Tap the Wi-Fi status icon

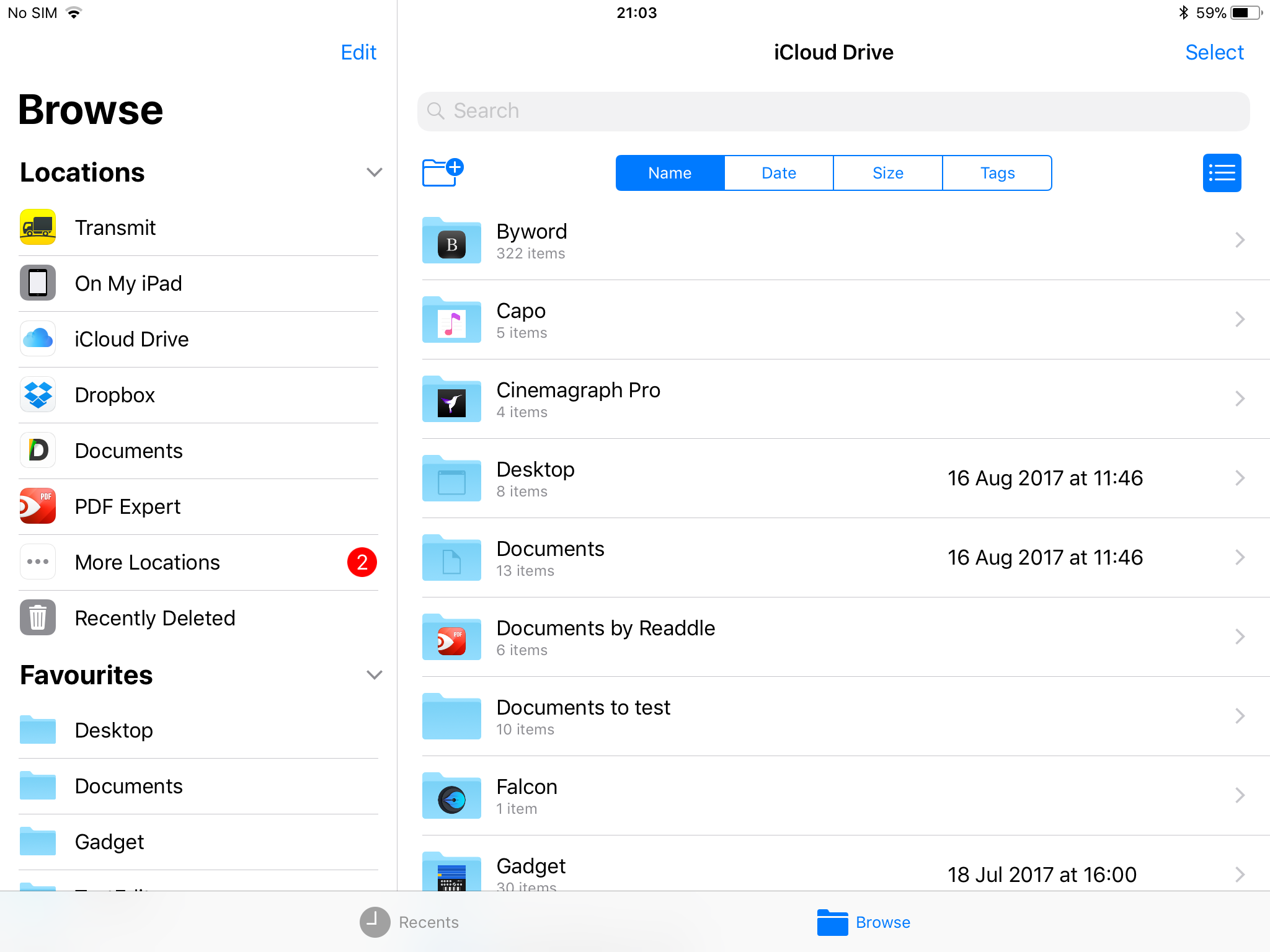coord(74,12)
